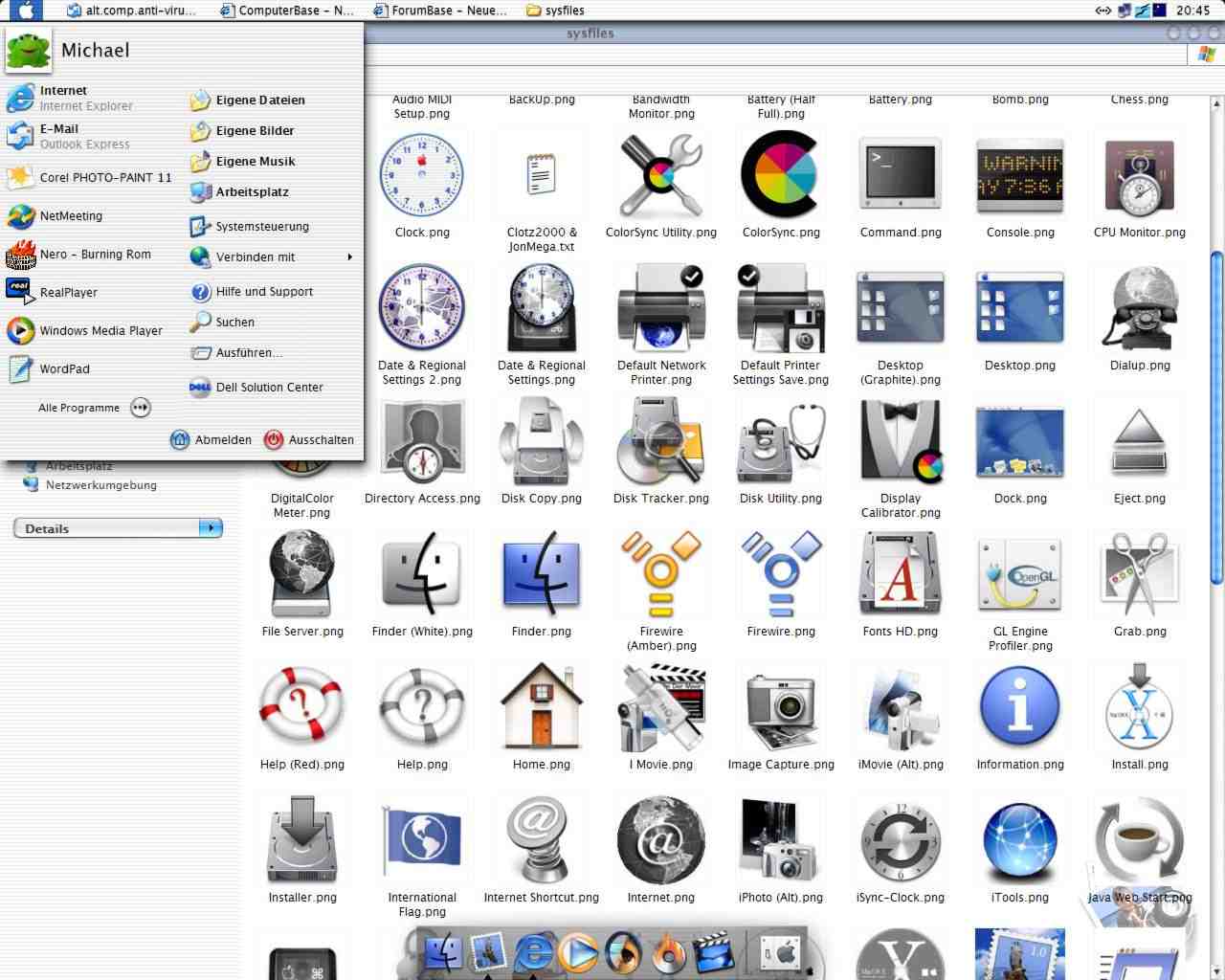Open Hilfe und Support
Screen dimensions: 1225x980
coord(252,292)
